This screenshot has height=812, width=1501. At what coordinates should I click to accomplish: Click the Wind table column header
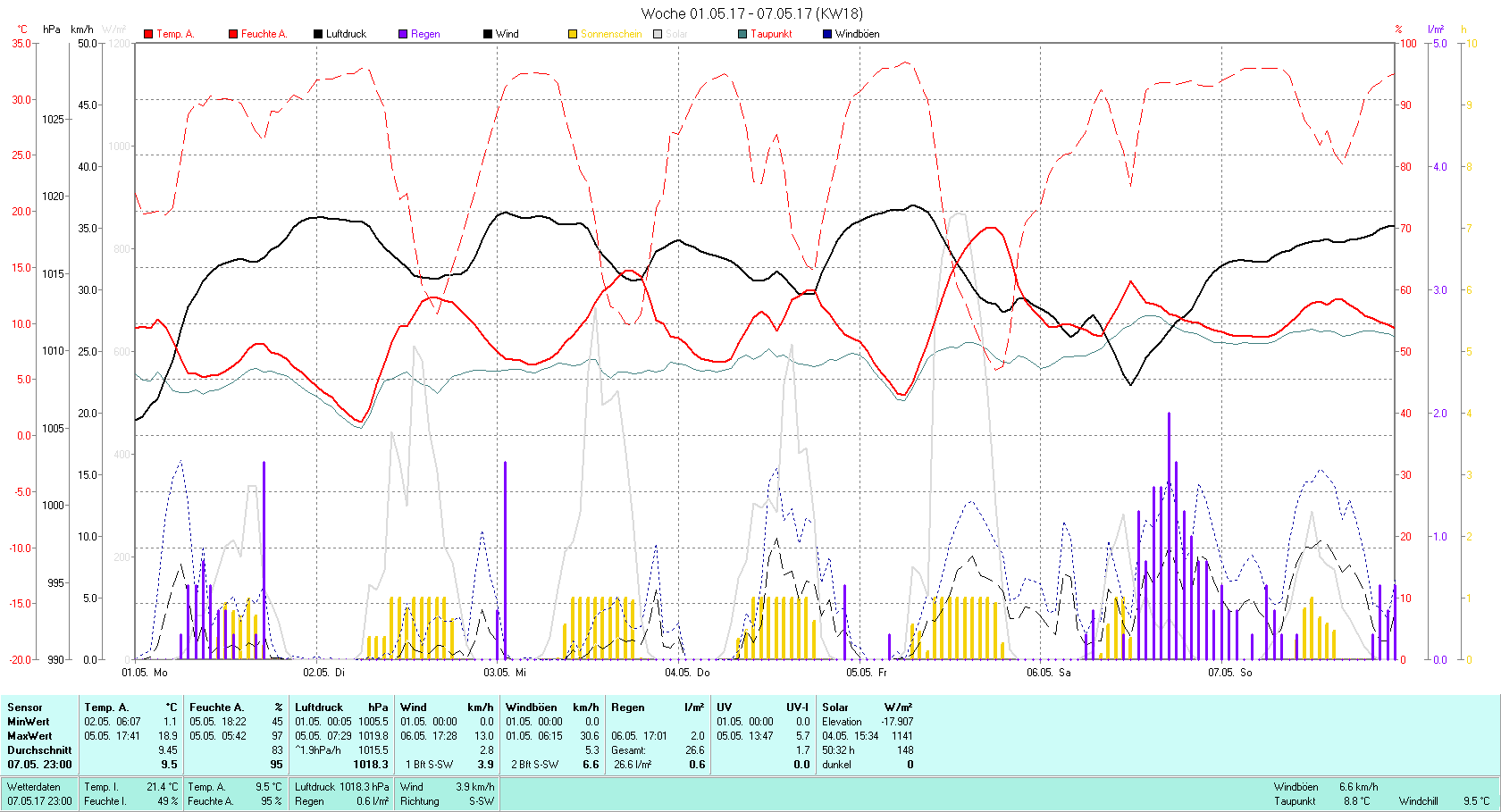413,707
